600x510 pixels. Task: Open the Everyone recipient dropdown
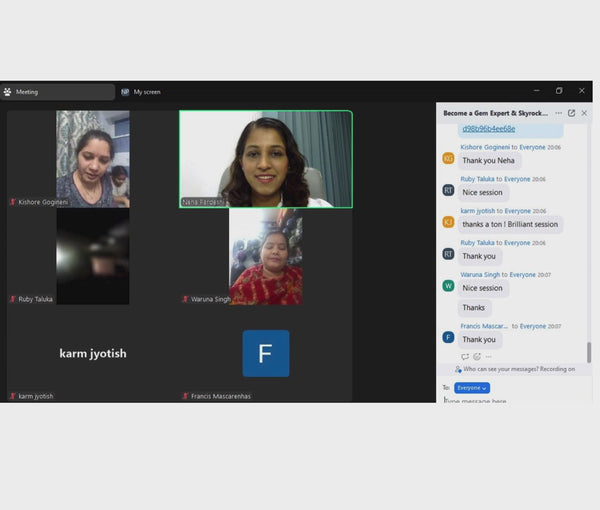tap(472, 388)
